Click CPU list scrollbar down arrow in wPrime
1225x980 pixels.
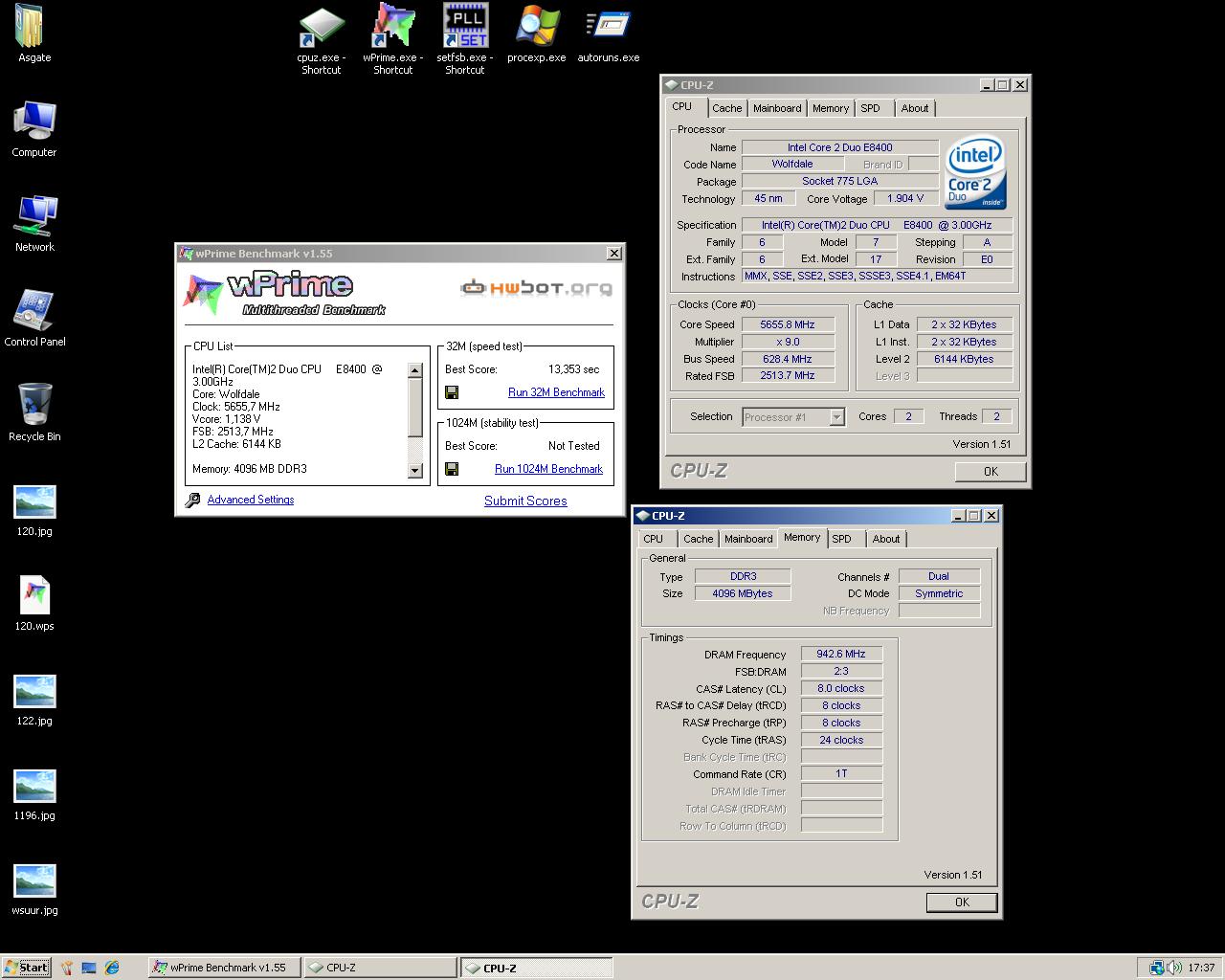[x=415, y=470]
